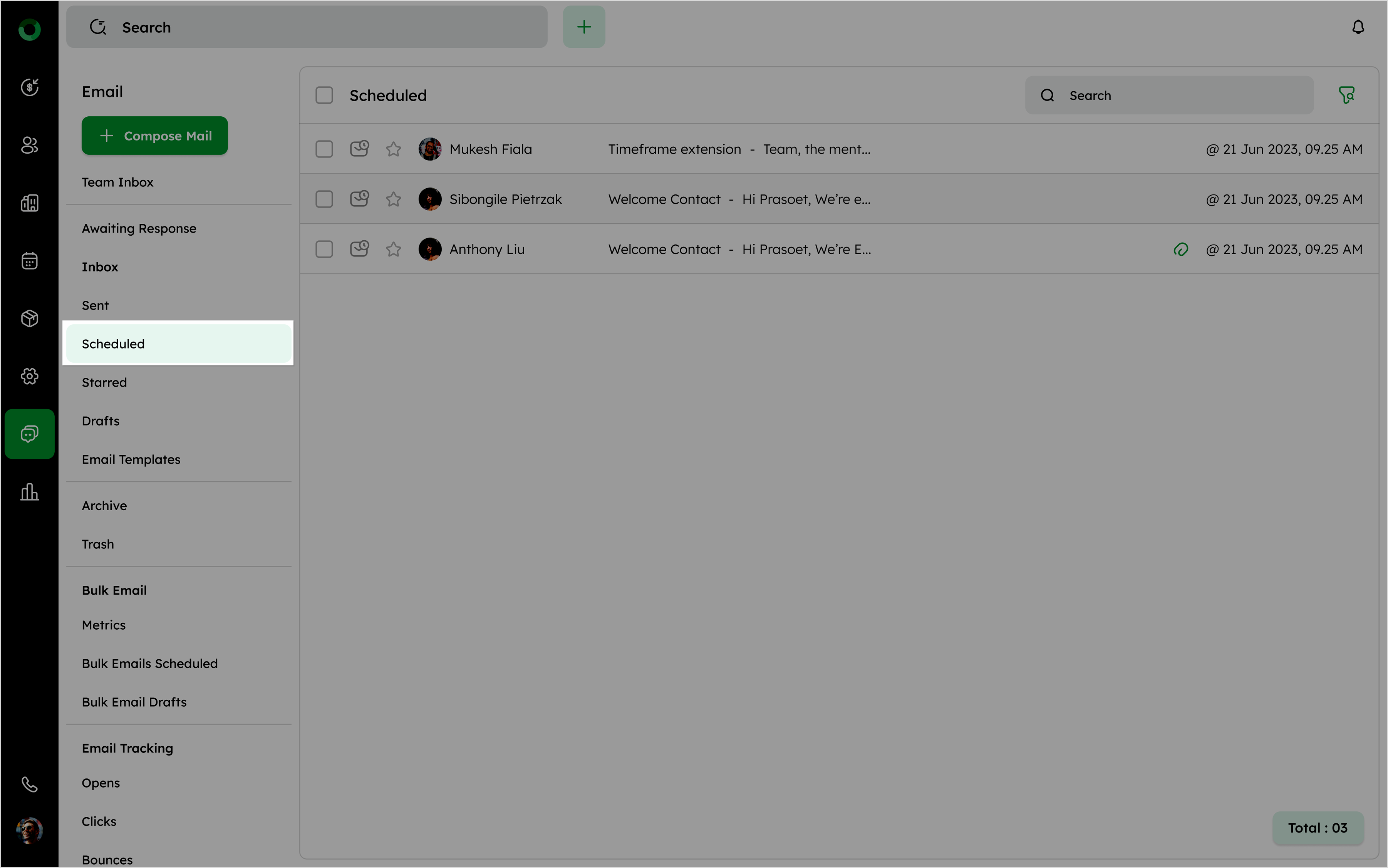Go to Email Templates

[x=131, y=459]
